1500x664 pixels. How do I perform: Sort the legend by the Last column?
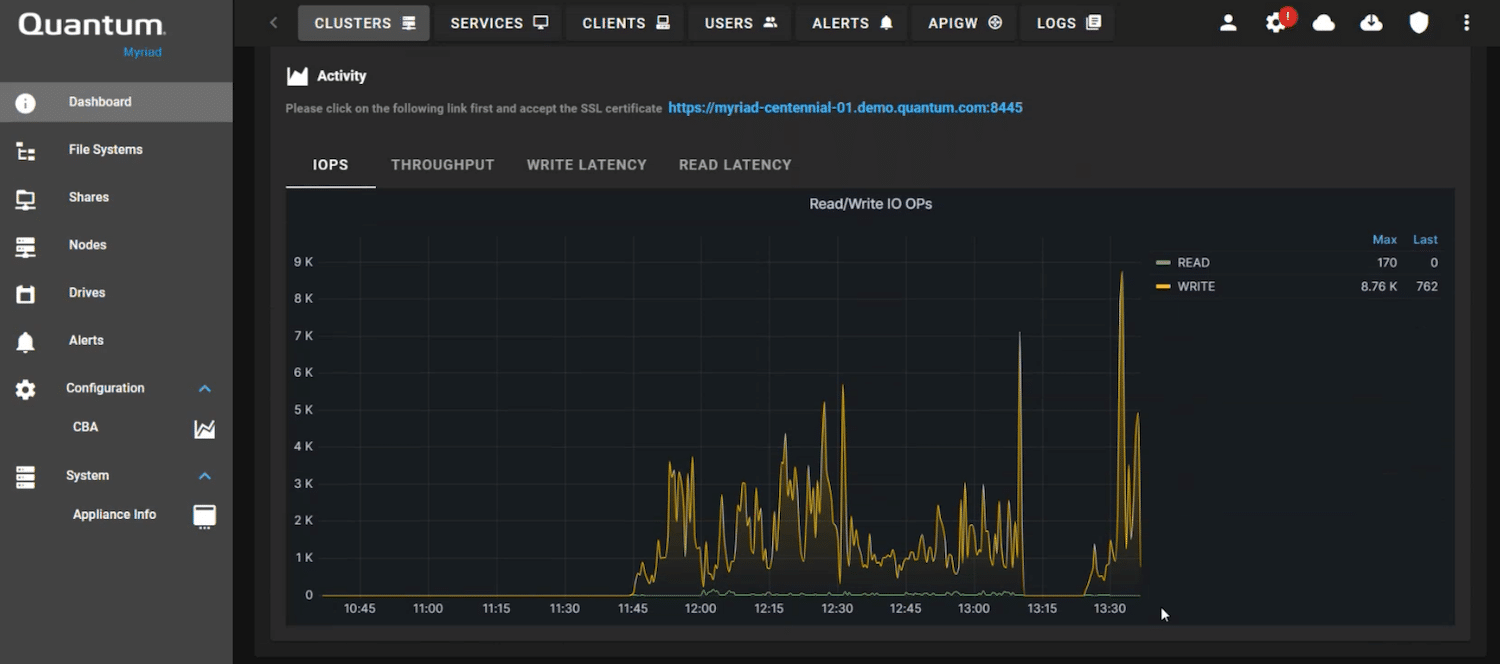(1425, 240)
